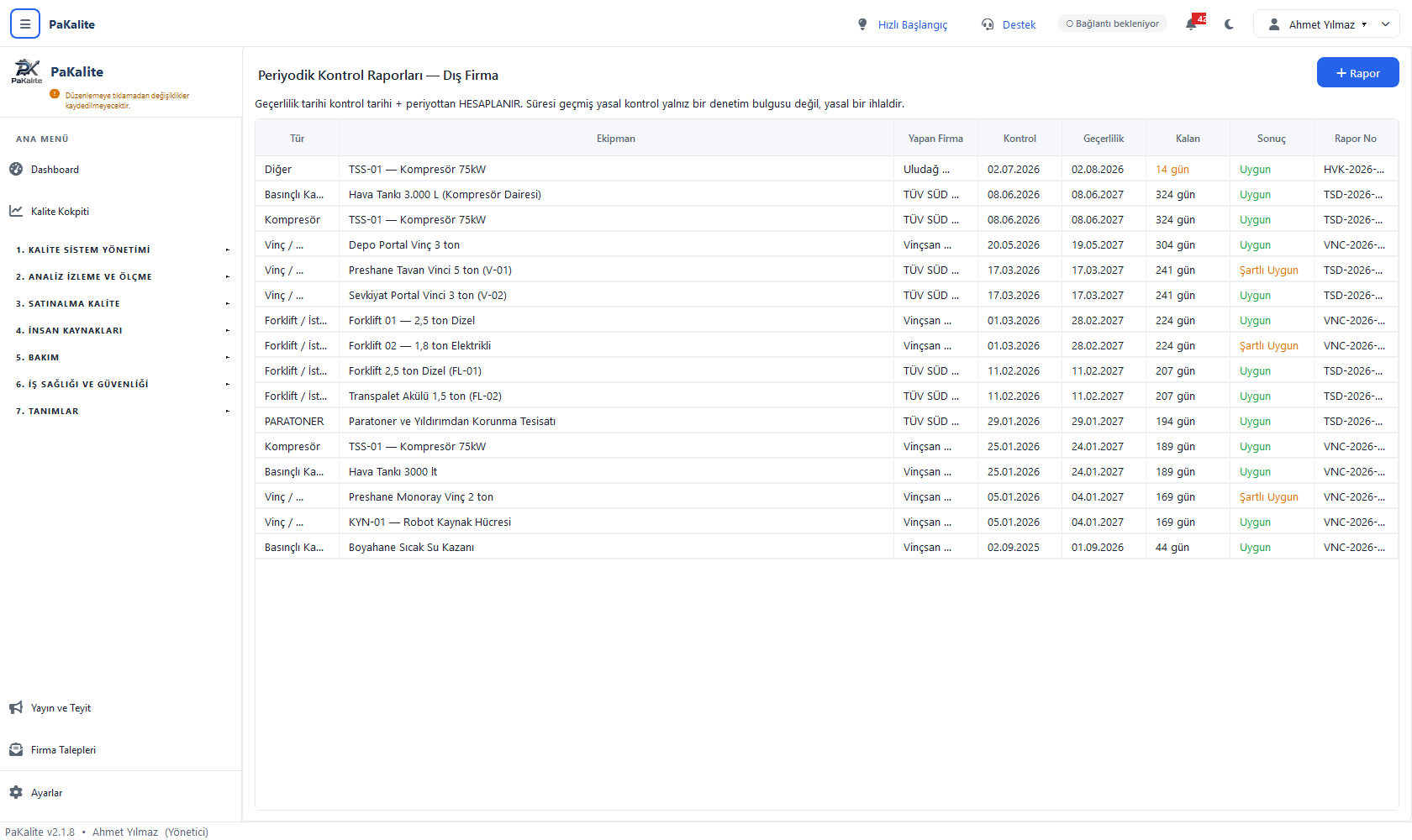Click the blue + Rapor button

pos(1357,73)
